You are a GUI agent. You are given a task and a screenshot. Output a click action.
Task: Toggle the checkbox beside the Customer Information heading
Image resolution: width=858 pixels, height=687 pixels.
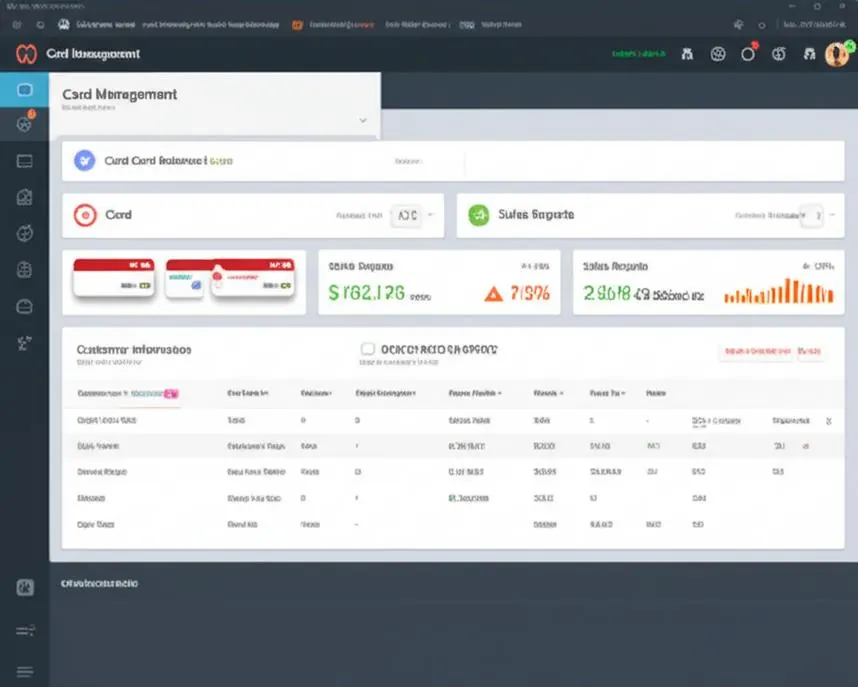(368, 349)
